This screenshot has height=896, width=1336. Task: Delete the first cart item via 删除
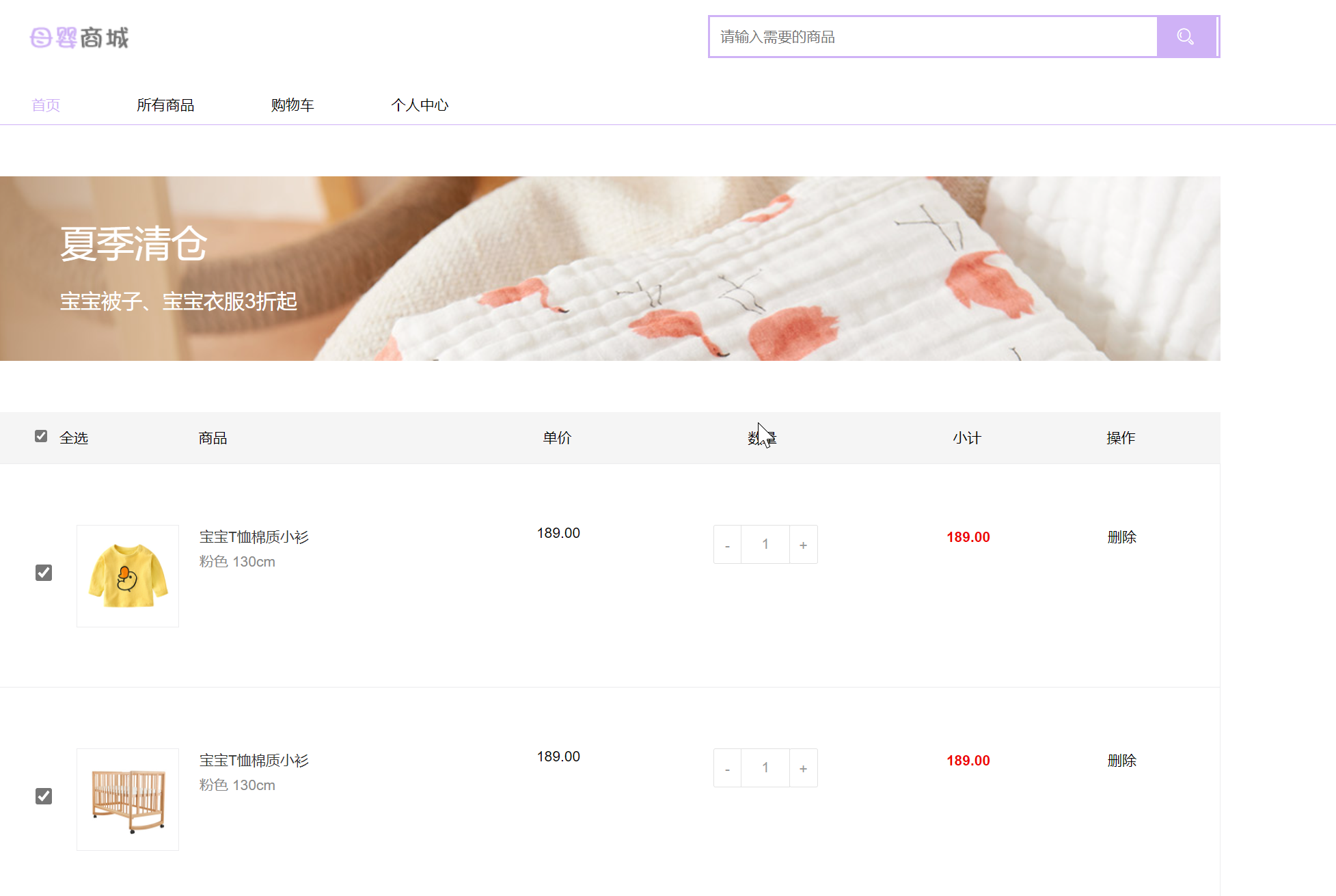click(x=1121, y=537)
